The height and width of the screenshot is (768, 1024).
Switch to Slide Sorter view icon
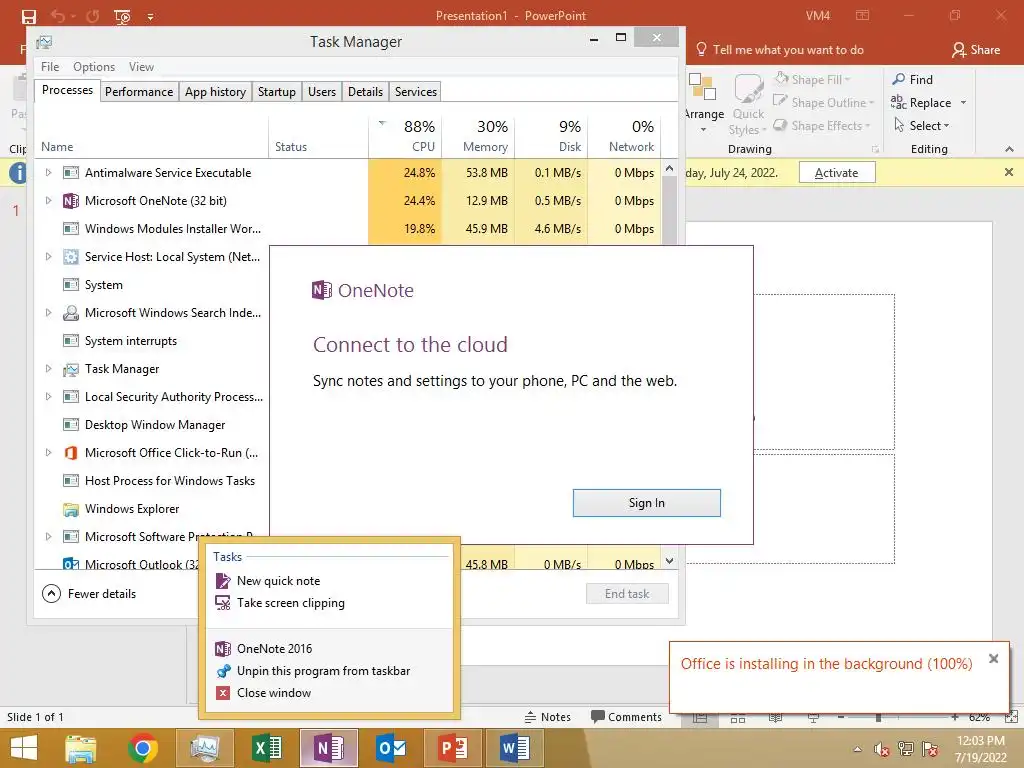click(738, 718)
